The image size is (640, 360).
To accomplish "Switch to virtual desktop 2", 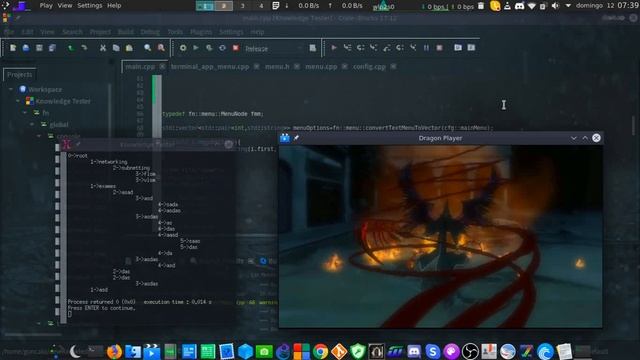I will click(x=224, y=6).
